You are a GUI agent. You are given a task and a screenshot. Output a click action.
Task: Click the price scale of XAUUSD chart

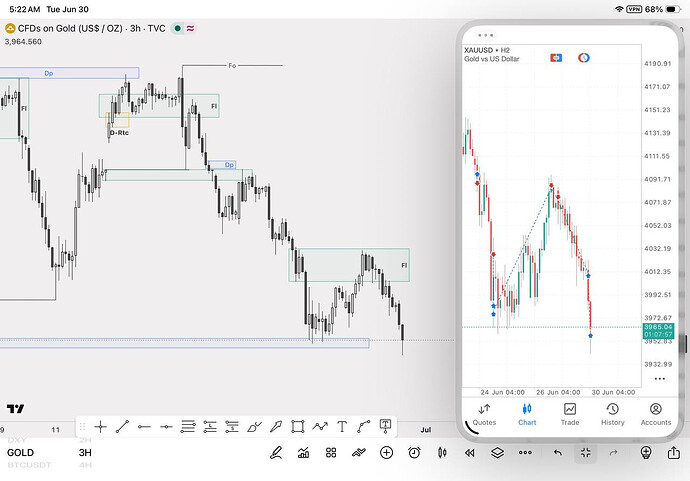click(658, 213)
